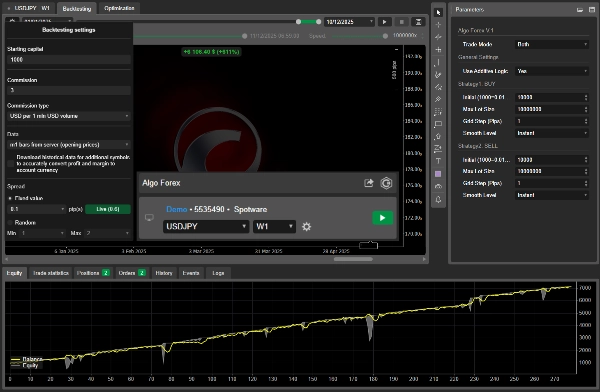This screenshot has width=600, height=392.
Task: Click the Live (0.6) spread button
Action: 108,209
